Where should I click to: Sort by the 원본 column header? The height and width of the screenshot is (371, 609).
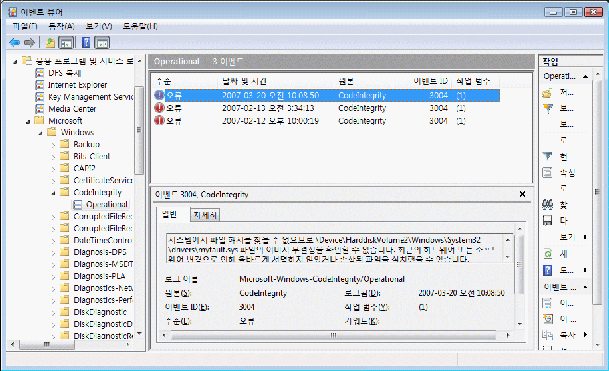(x=346, y=81)
